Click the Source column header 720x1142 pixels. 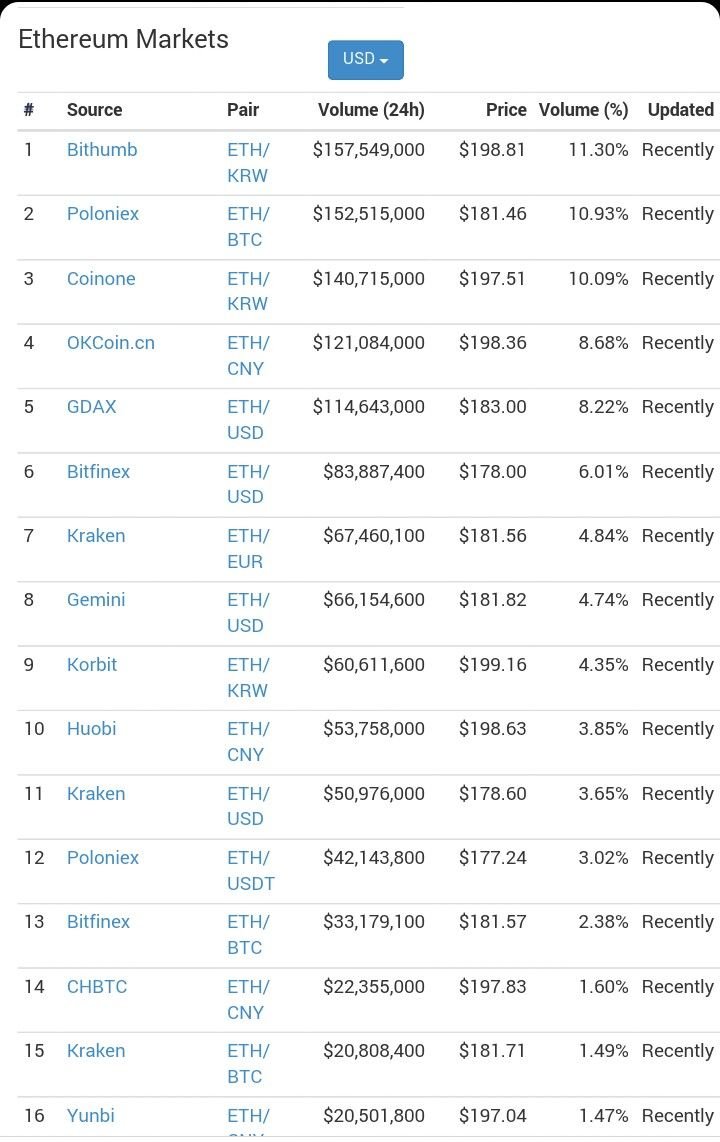pyautogui.click(x=94, y=110)
